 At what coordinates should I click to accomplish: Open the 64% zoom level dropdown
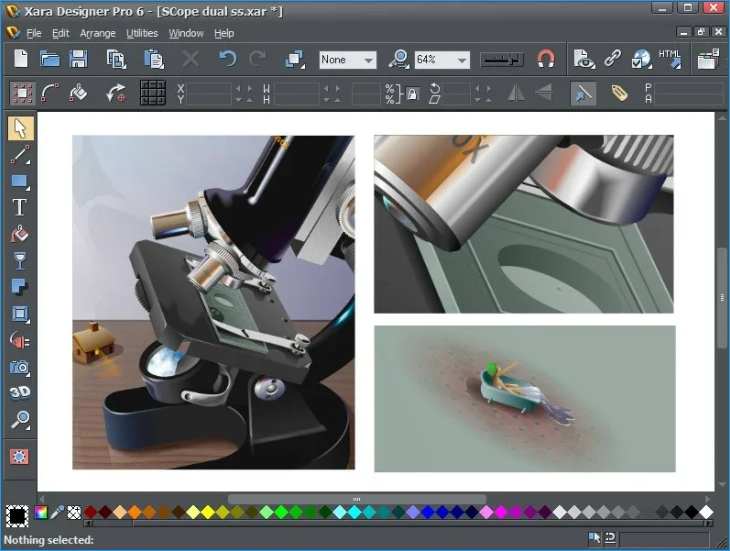442,60
